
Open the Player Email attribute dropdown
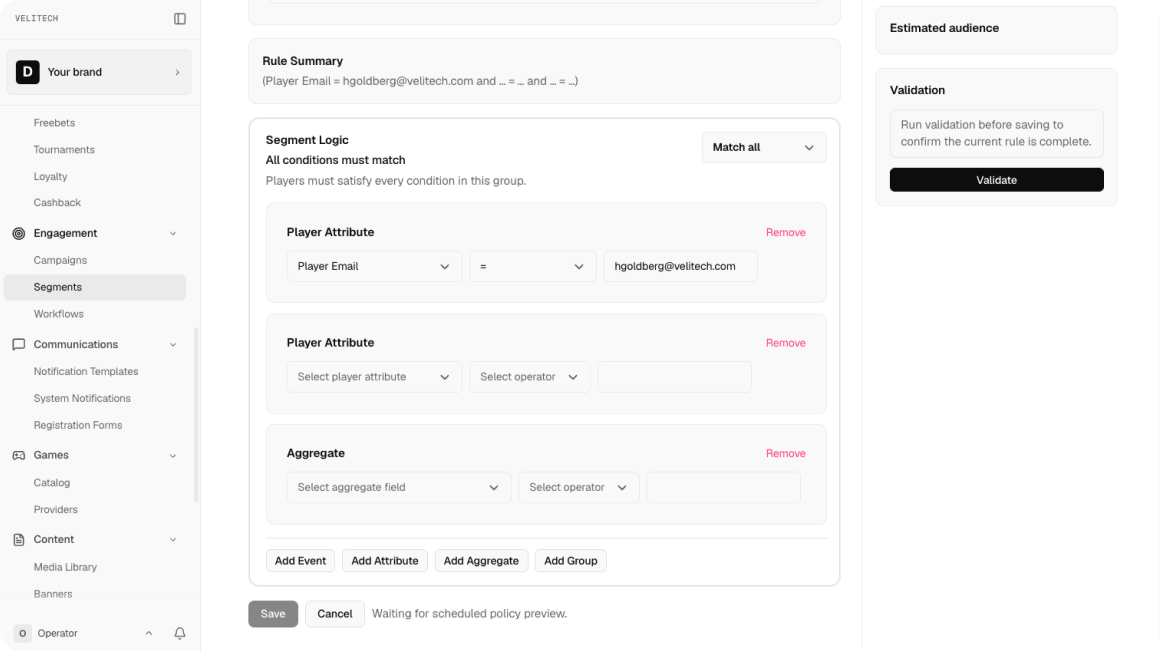(x=374, y=266)
